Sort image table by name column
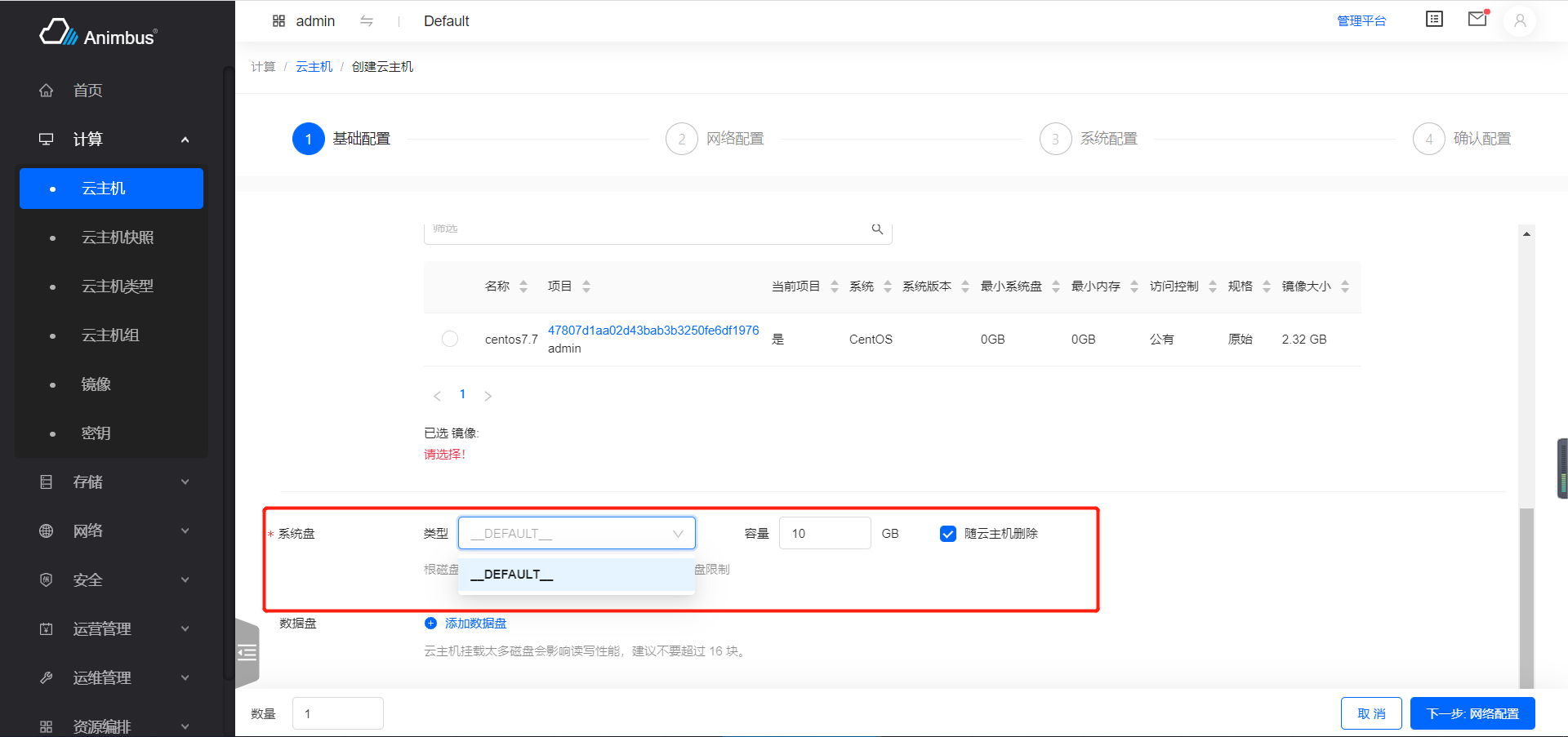Screen dimensions: 1568x737 tap(523, 286)
